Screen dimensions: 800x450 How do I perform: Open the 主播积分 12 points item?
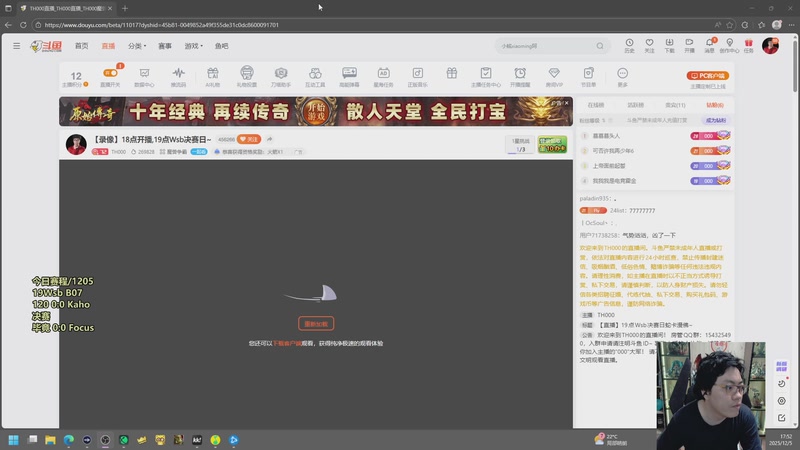(x=76, y=78)
